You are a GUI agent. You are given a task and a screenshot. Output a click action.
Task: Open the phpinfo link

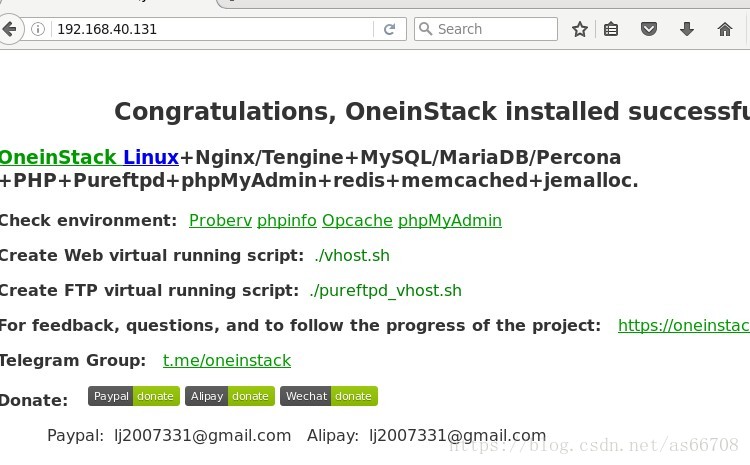287,221
